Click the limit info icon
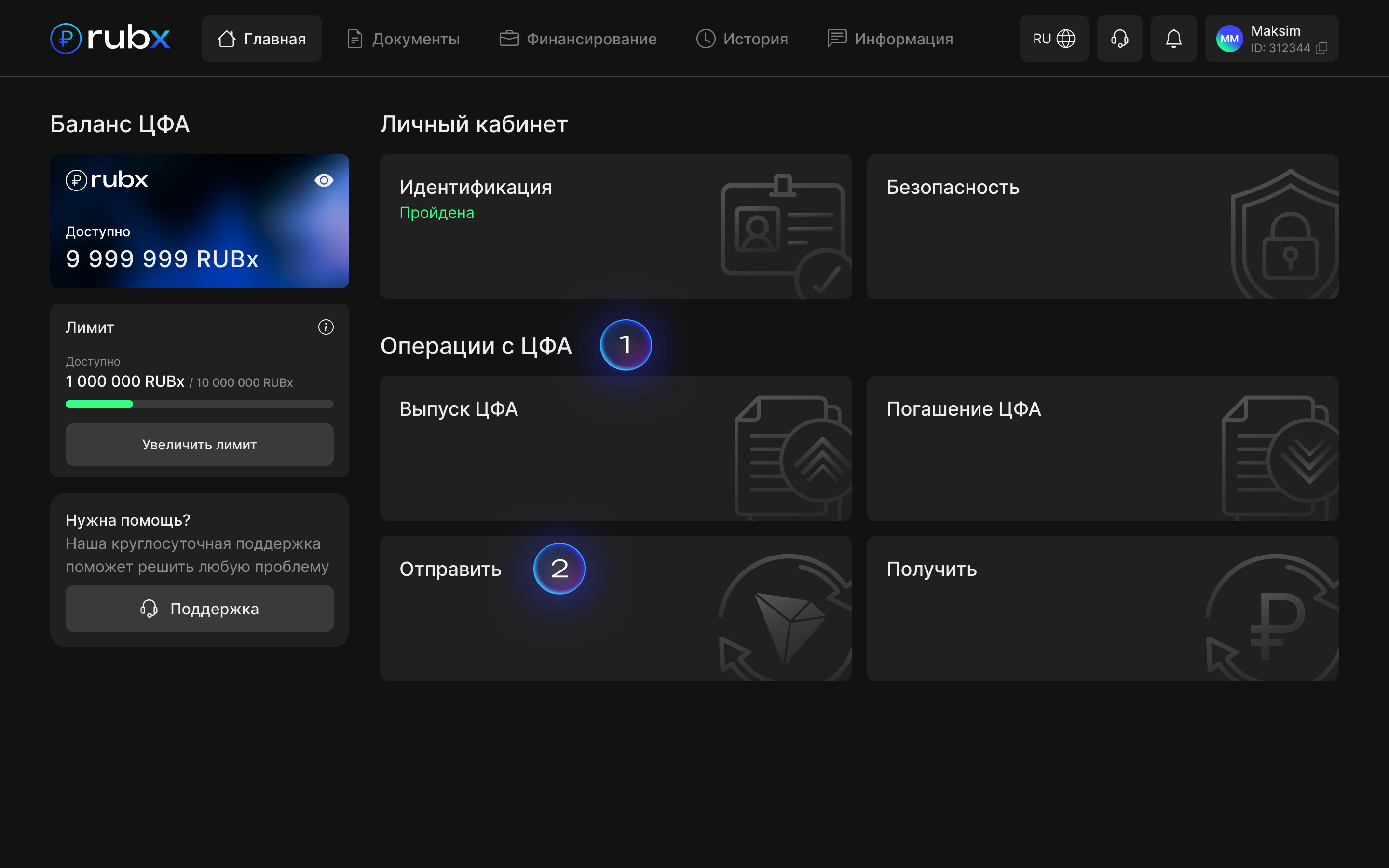Screen dimensions: 1389x868 click(x=326, y=327)
